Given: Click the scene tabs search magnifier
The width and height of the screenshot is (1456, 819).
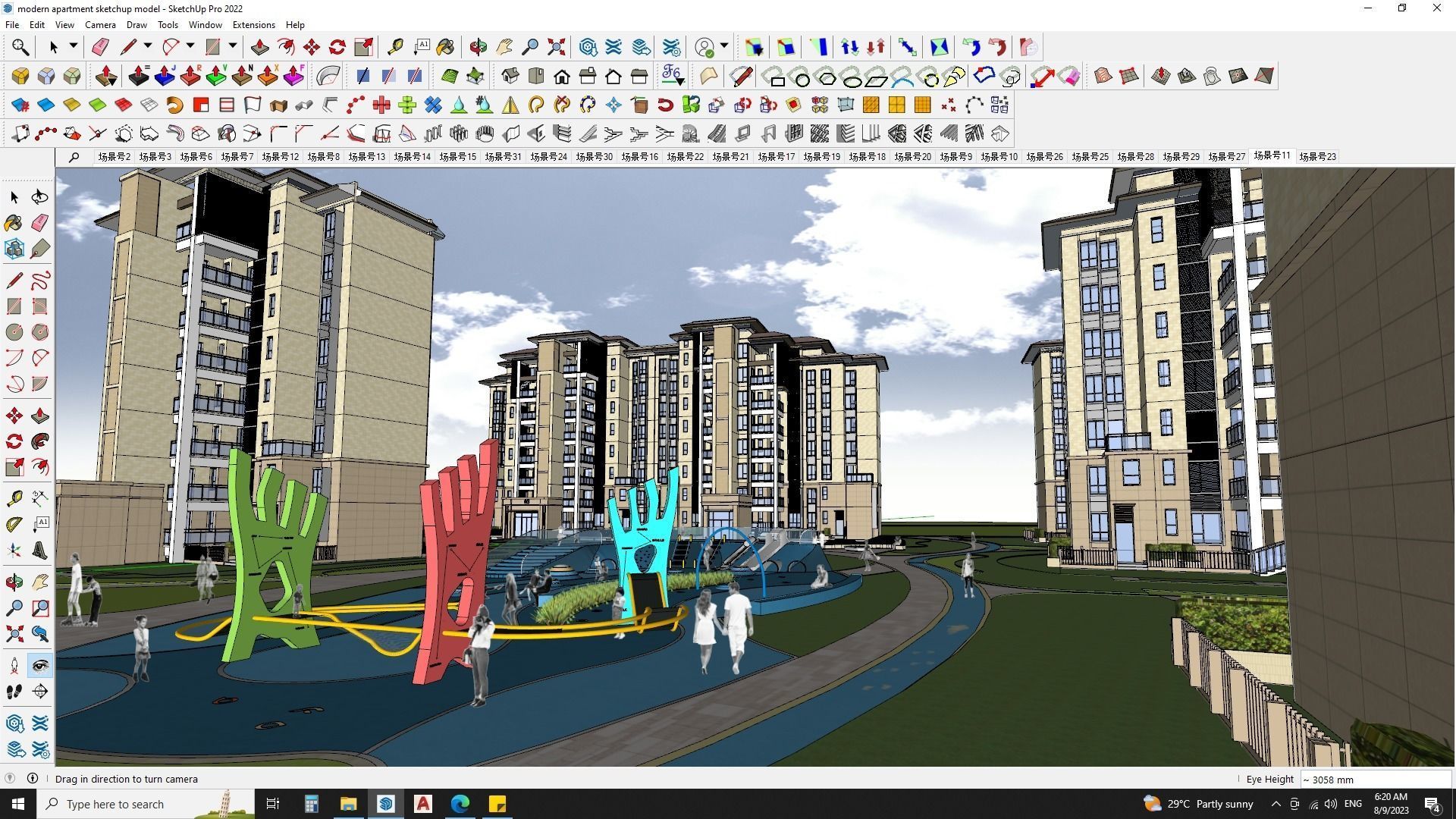Looking at the screenshot, I should (74, 157).
